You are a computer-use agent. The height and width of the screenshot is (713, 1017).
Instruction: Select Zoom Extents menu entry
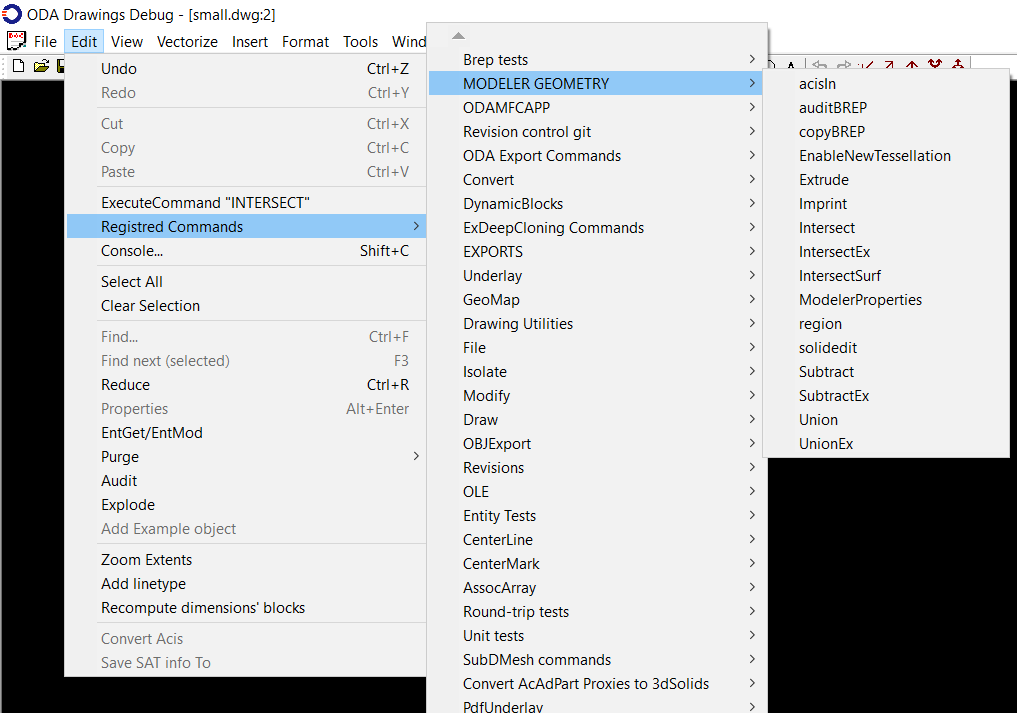246,560
